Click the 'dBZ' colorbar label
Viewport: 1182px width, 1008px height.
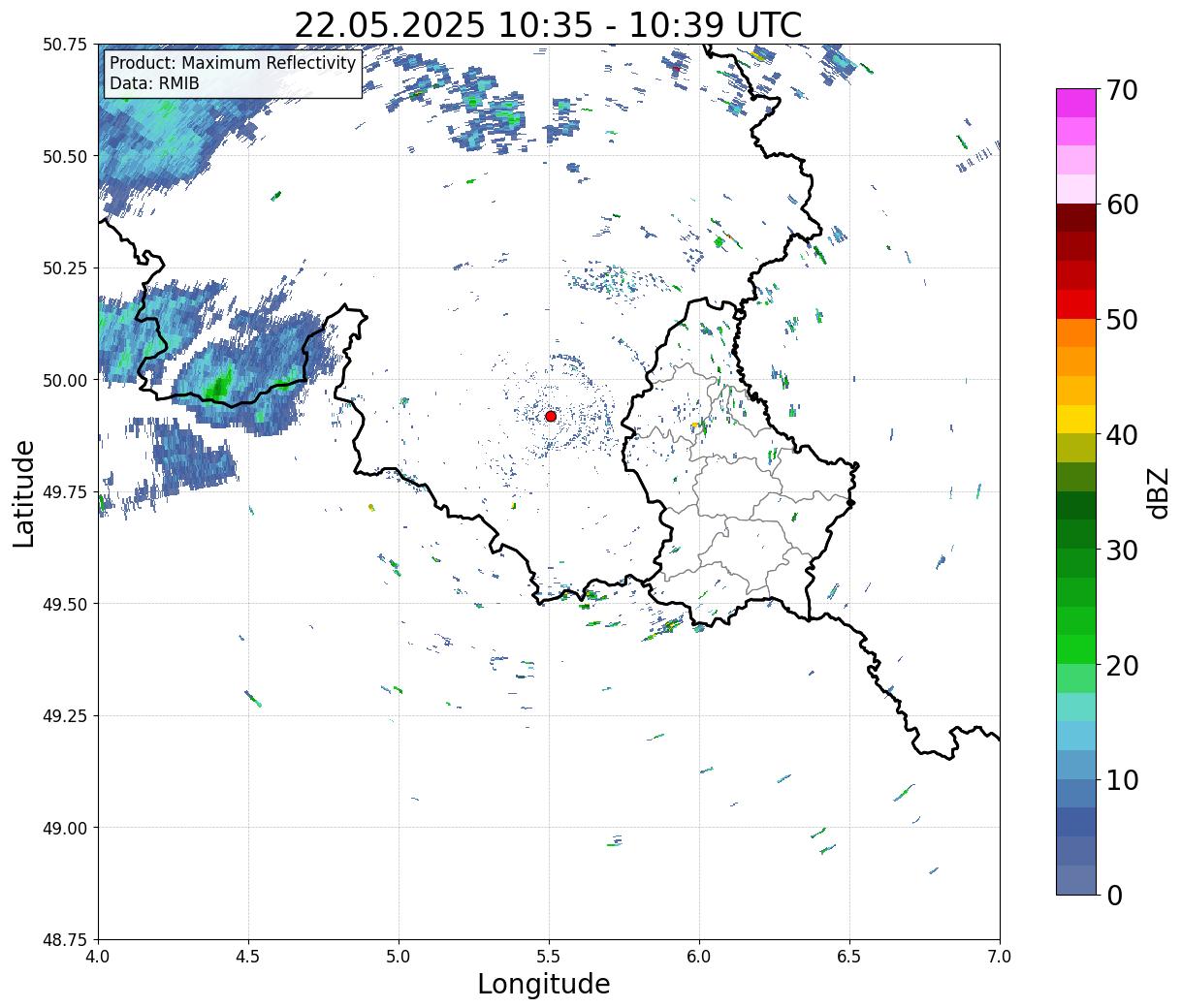pos(1158,491)
